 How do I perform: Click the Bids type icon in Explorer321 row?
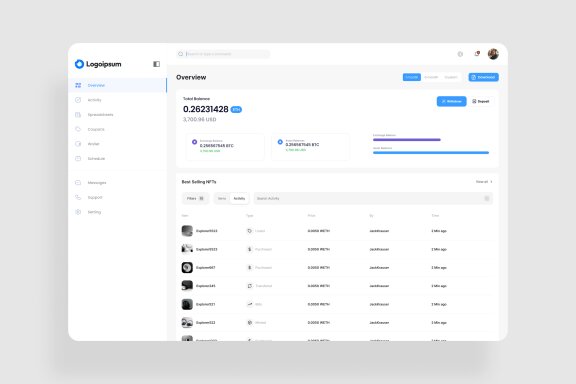click(x=249, y=304)
